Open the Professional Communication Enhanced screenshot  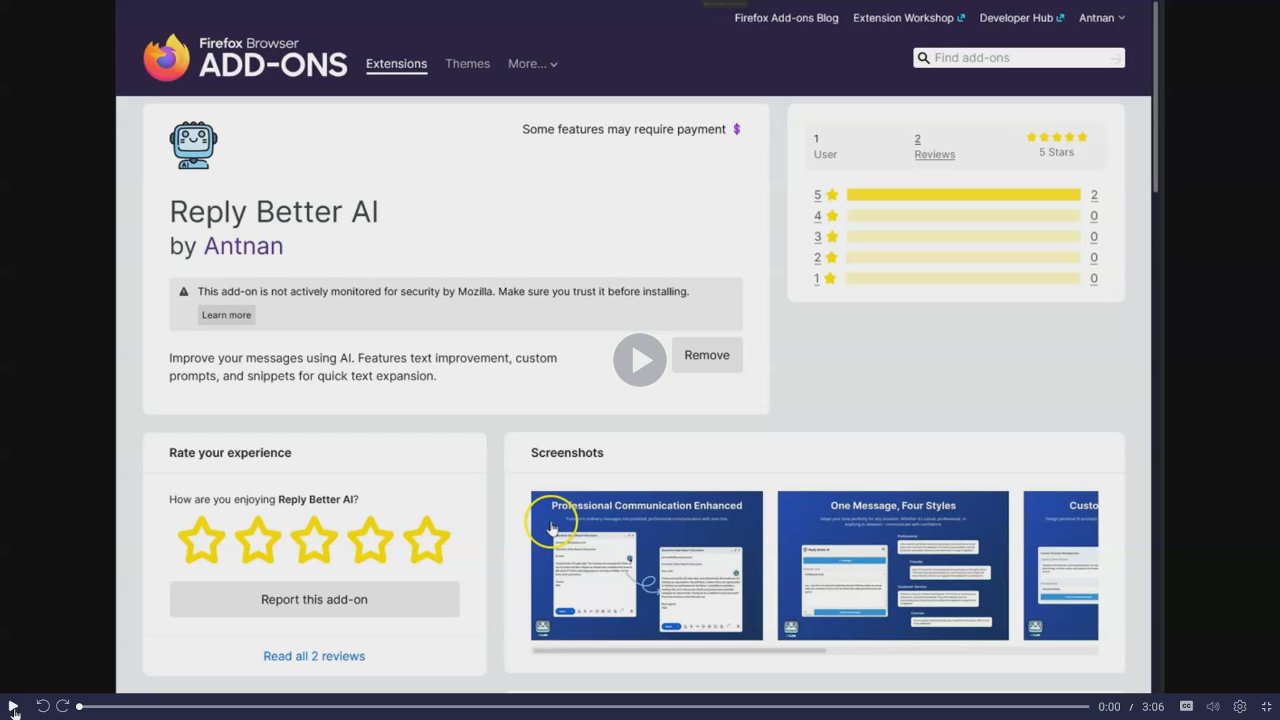(x=647, y=565)
